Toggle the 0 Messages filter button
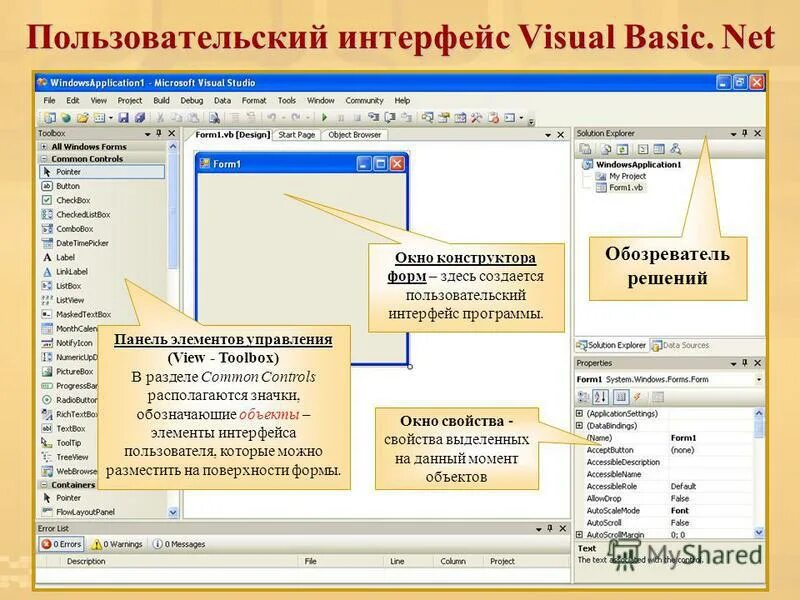This screenshot has width=800, height=600. click(x=179, y=544)
